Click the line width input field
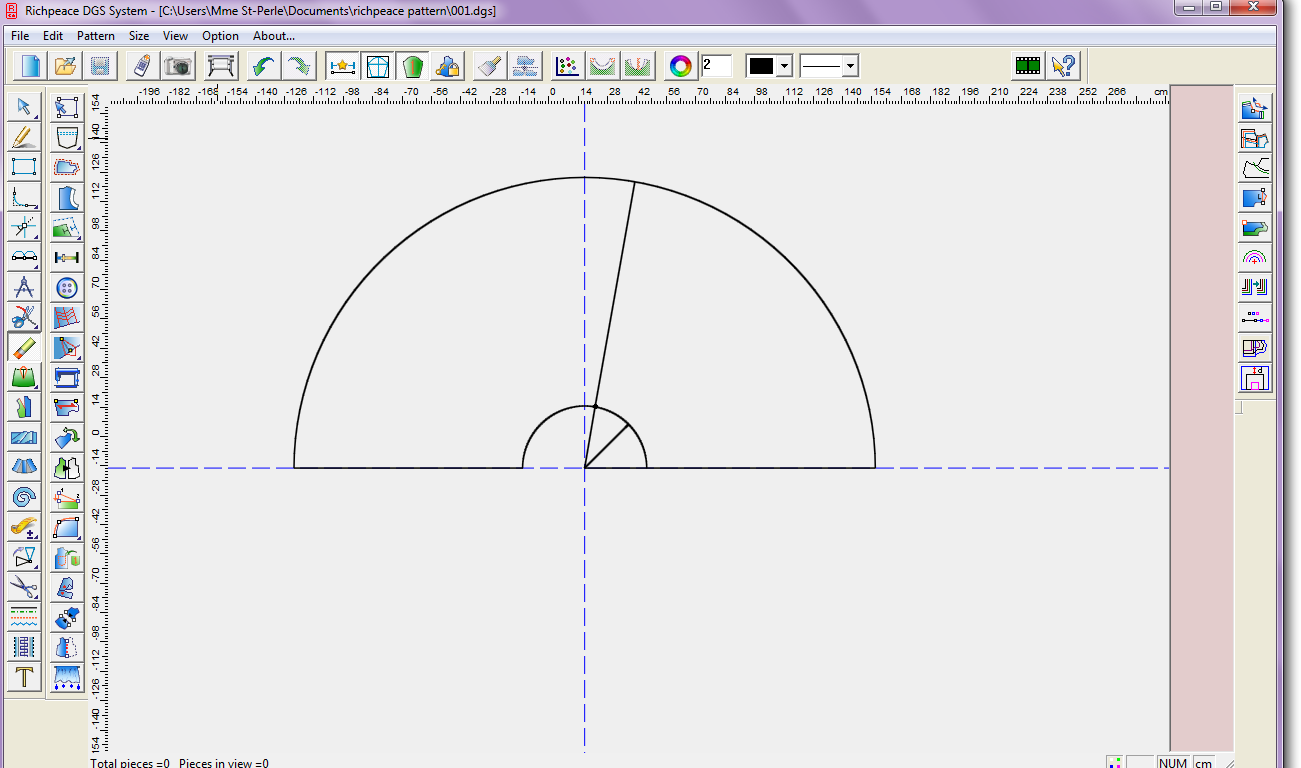The width and height of the screenshot is (1301, 768). pyautogui.click(x=716, y=66)
